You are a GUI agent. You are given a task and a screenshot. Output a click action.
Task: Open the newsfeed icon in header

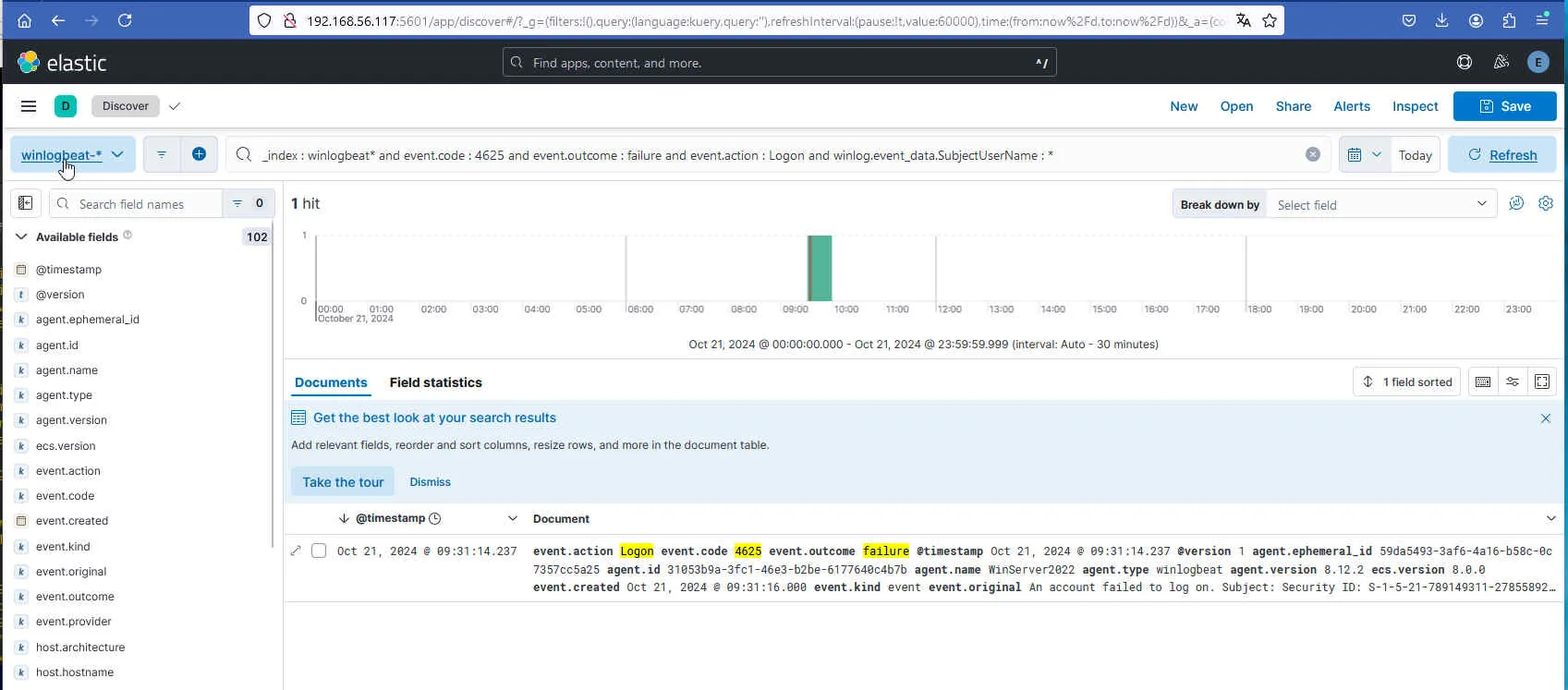coord(1501,63)
